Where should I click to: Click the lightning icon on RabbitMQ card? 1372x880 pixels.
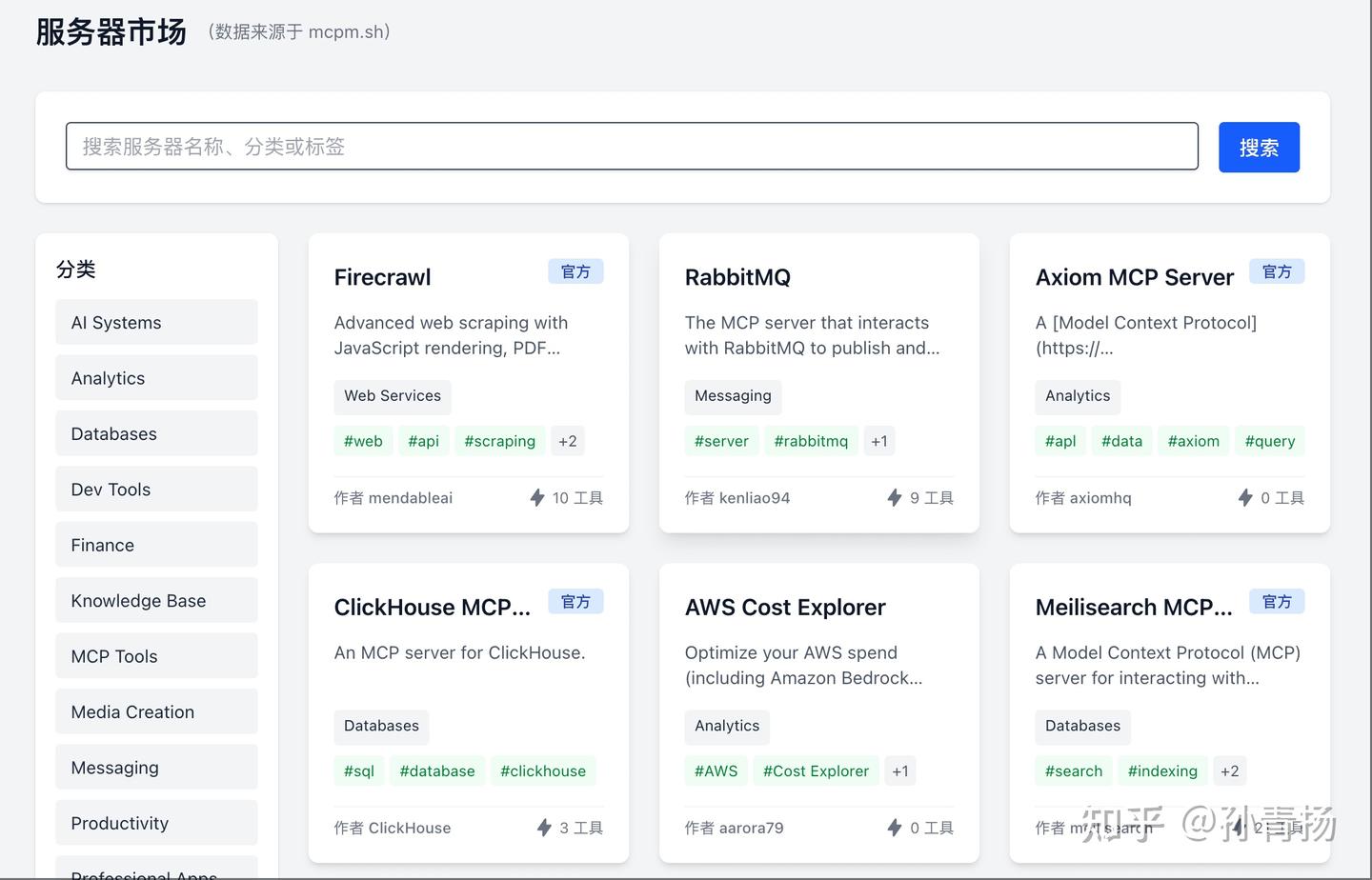point(894,497)
